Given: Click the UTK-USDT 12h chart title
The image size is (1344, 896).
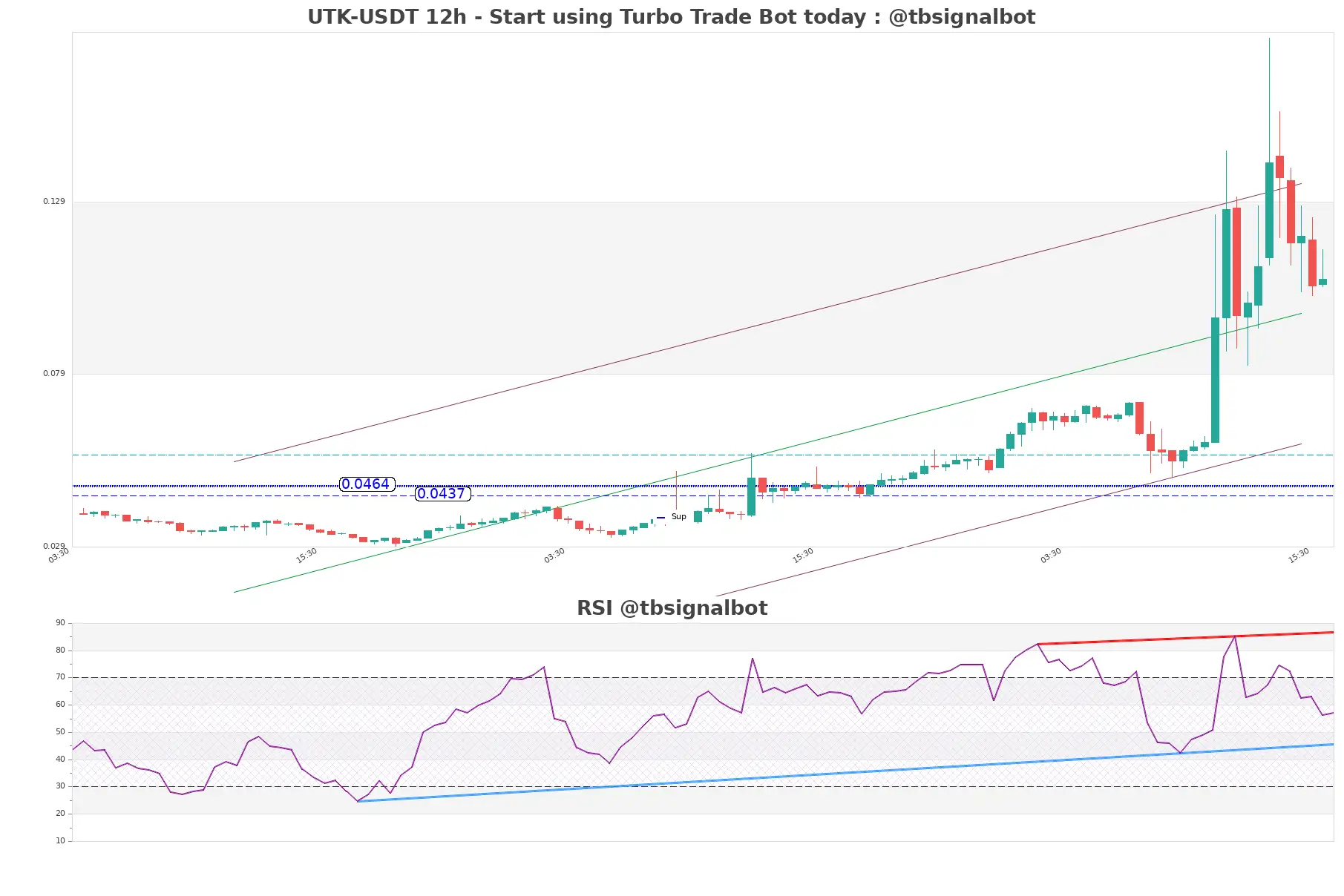Looking at the screenshot, I should pyautogui.click(x=671, y=17).
